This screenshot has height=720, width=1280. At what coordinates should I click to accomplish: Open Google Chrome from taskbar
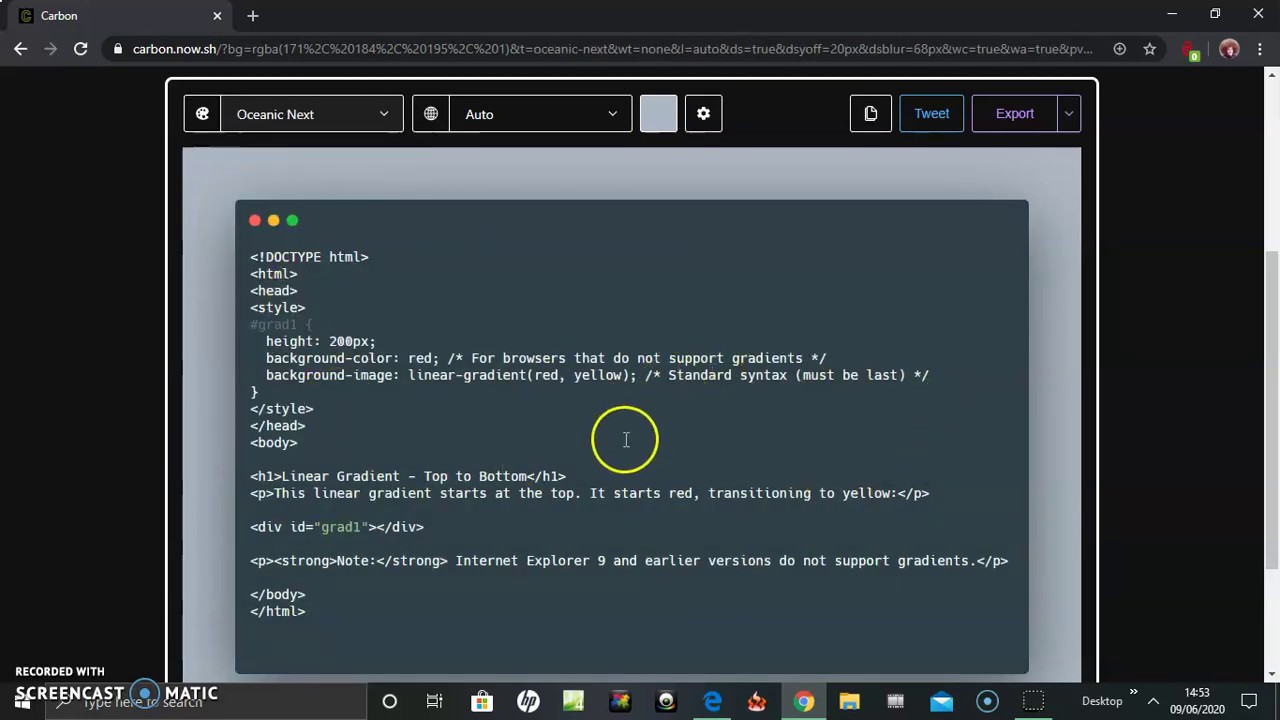804,702
